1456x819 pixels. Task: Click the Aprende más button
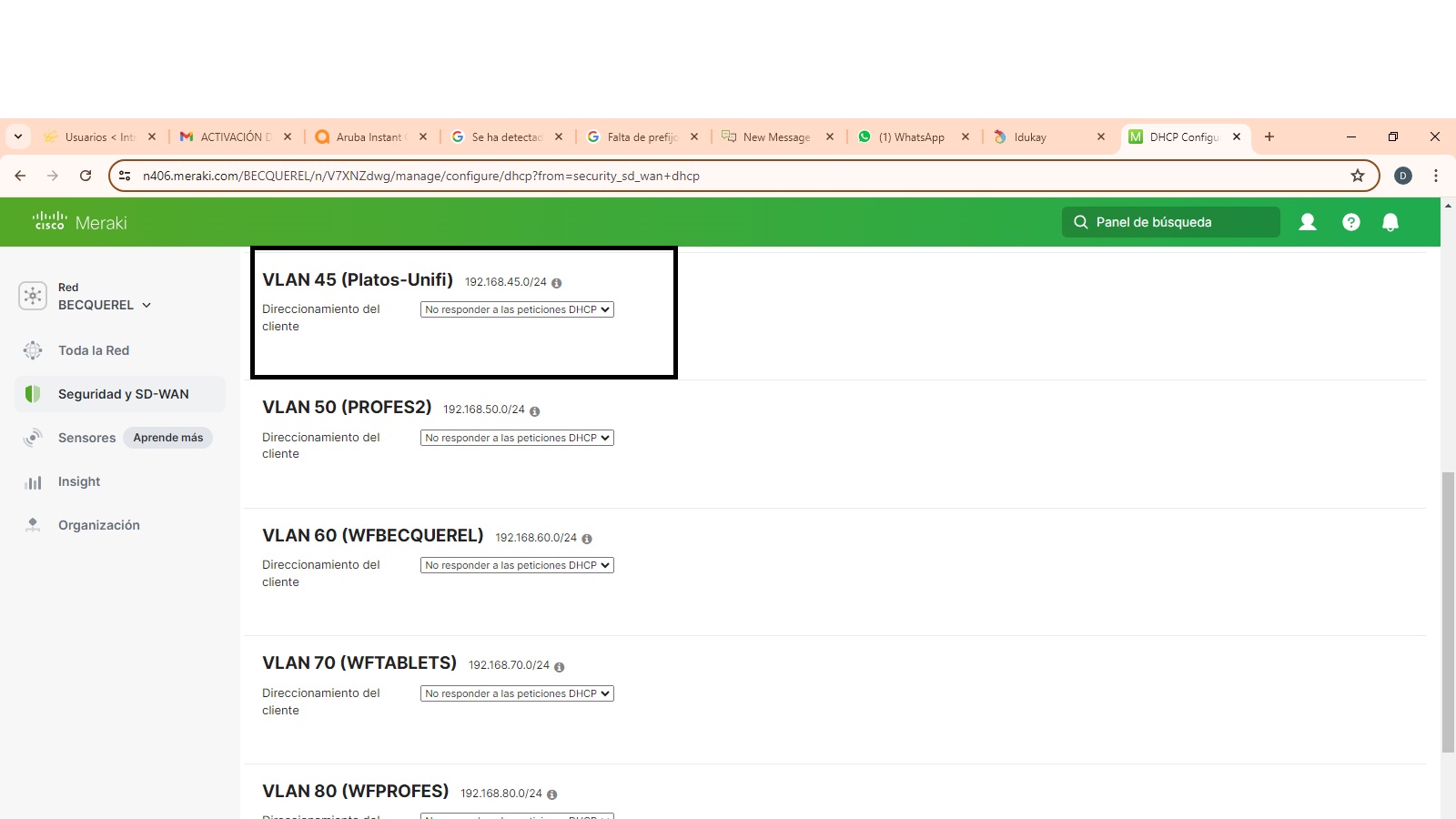coord(168,438)
